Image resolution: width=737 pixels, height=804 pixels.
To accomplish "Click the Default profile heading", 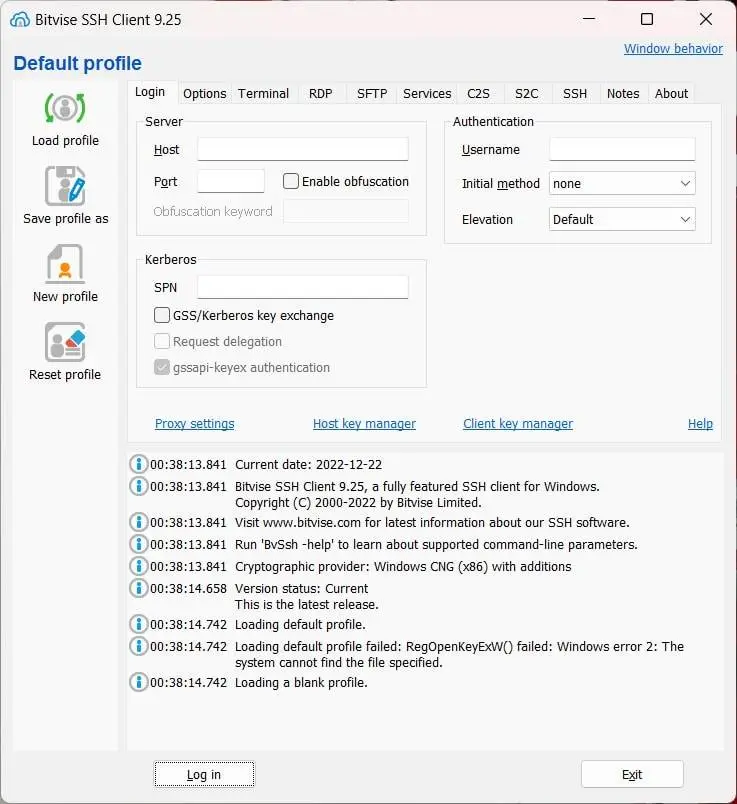I will click(77, 63).
